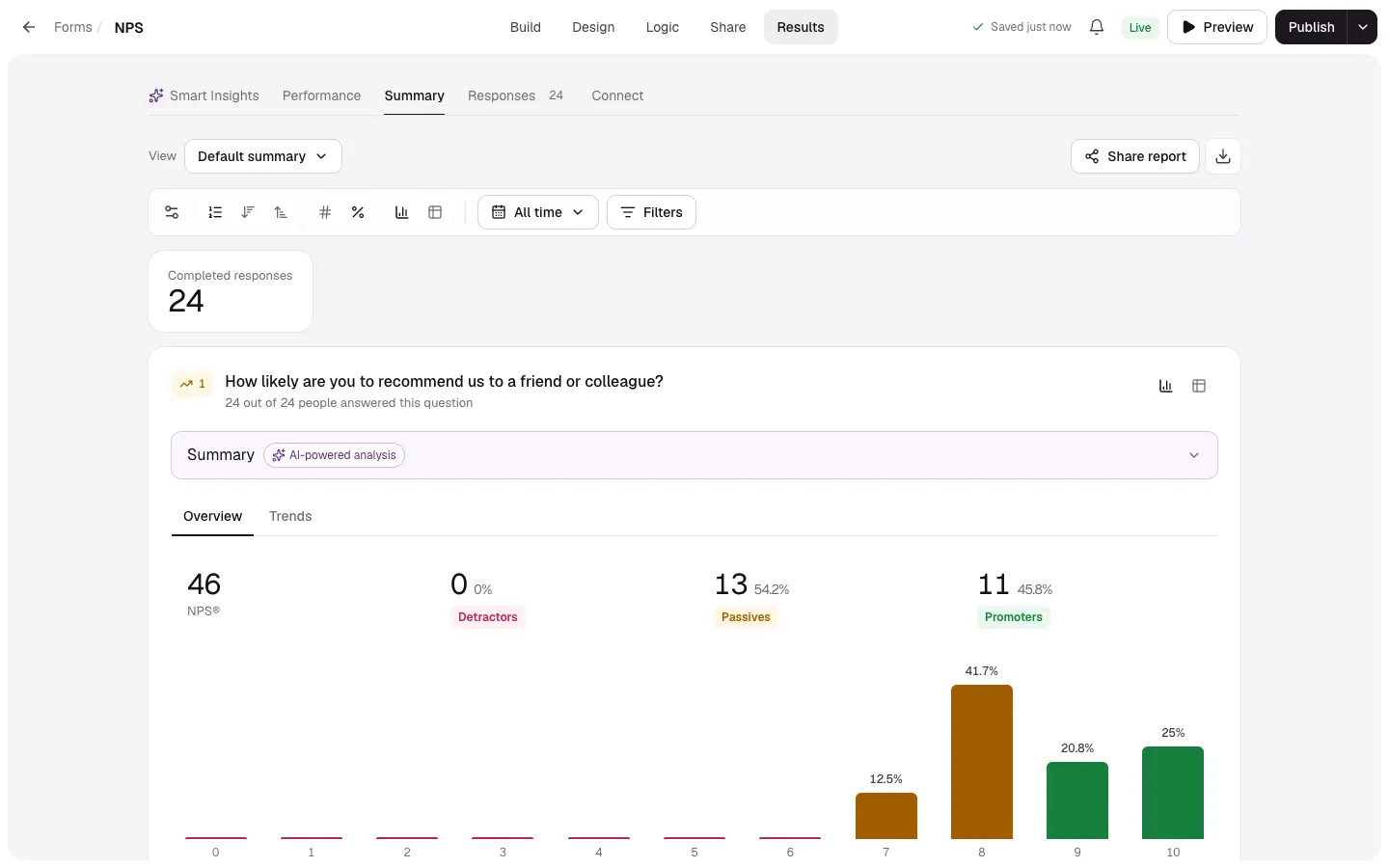Image resolution: width=1389 pixels, height=868 pixels.
Task: Open summary customization sliders icon in toolbar
Action: click(x=172, y=212)
